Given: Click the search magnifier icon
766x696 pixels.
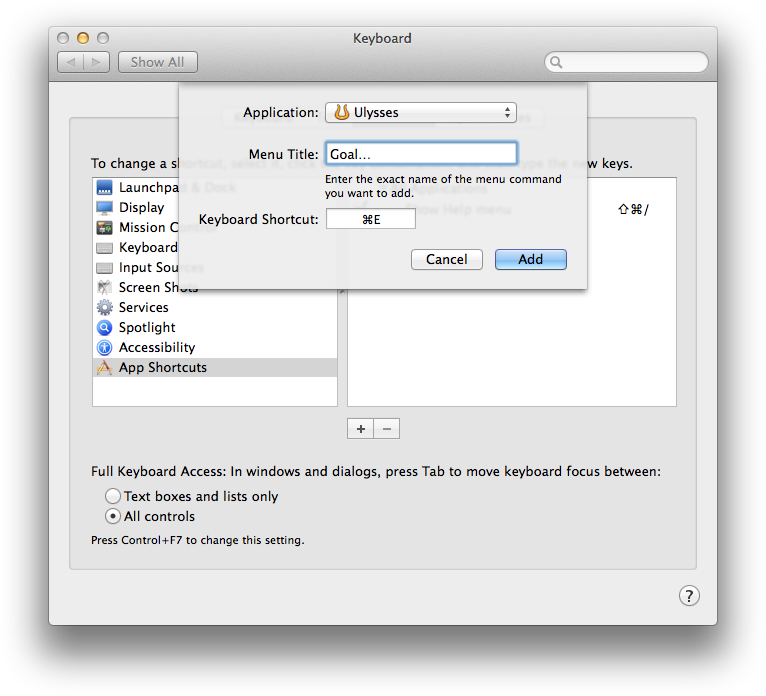Looking at the screenshot, I should pos(556,63).
